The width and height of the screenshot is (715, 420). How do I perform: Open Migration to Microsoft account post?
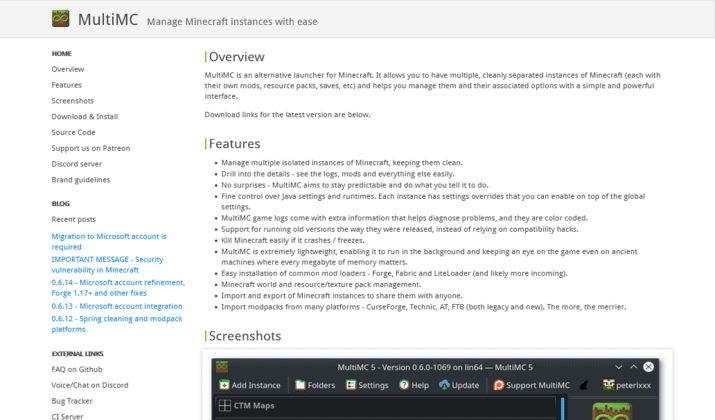[109, 242]
